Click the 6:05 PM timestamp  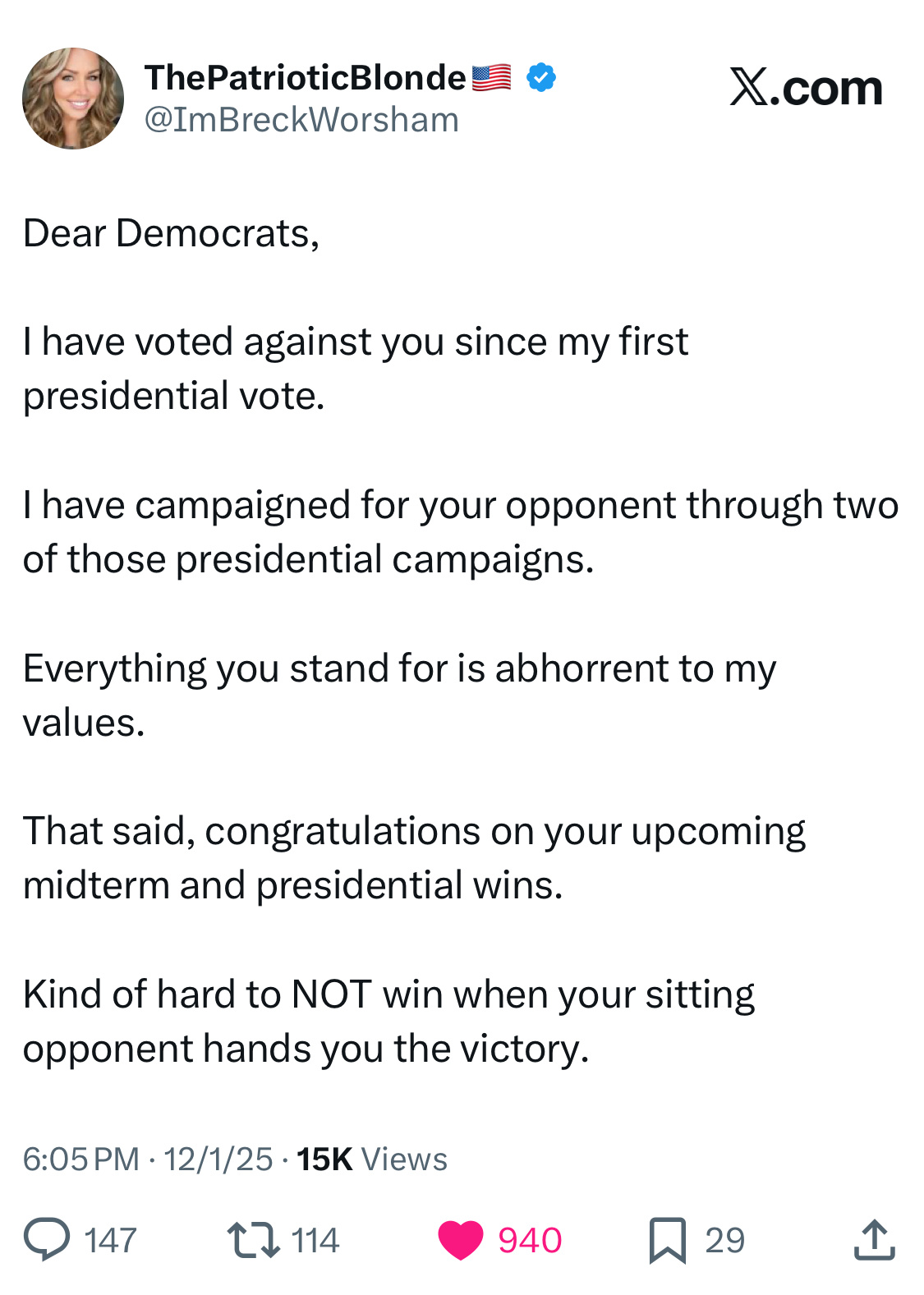pyautogui.click(x=80, y=1160)
